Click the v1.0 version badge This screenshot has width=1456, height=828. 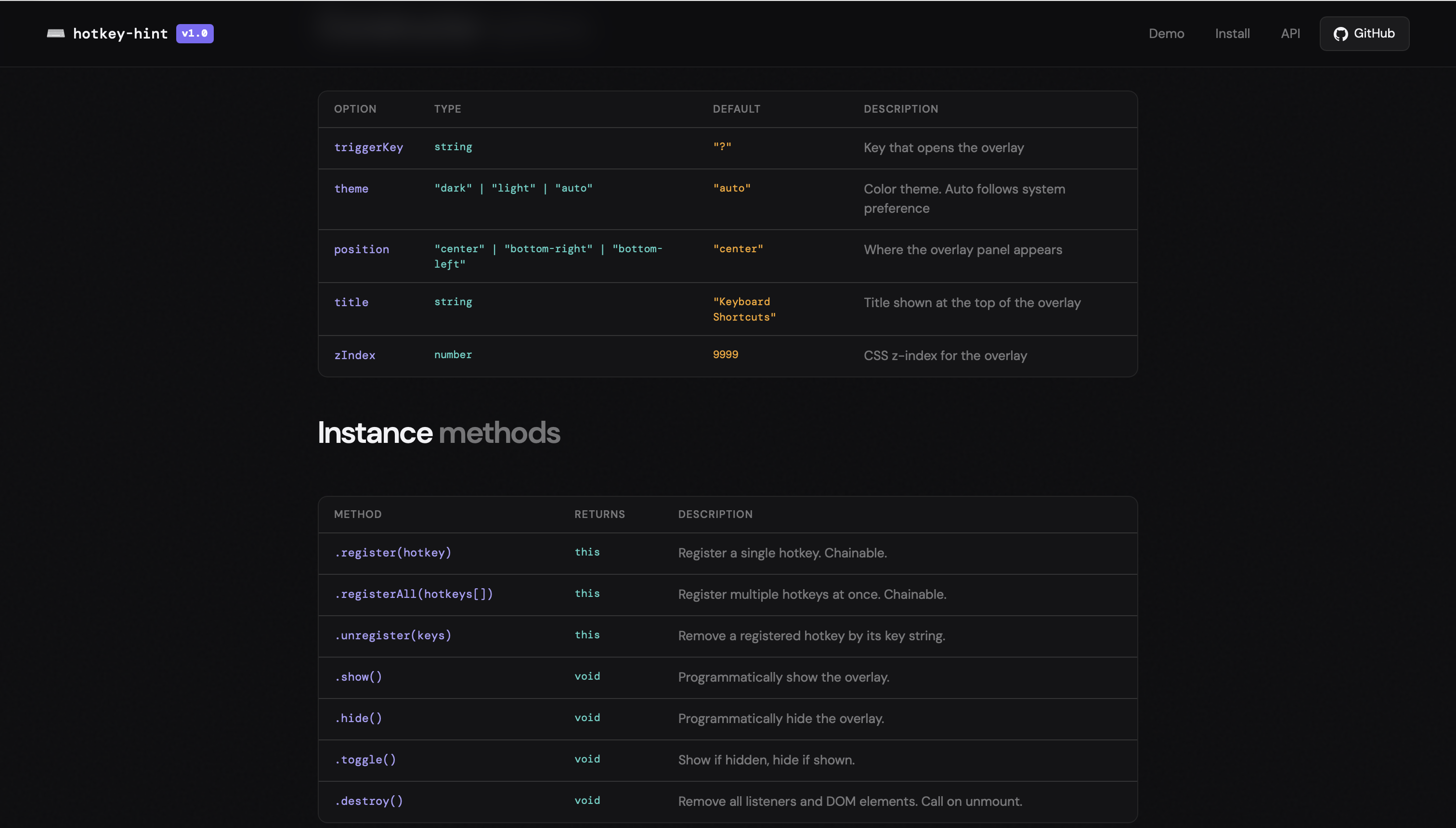194,34
